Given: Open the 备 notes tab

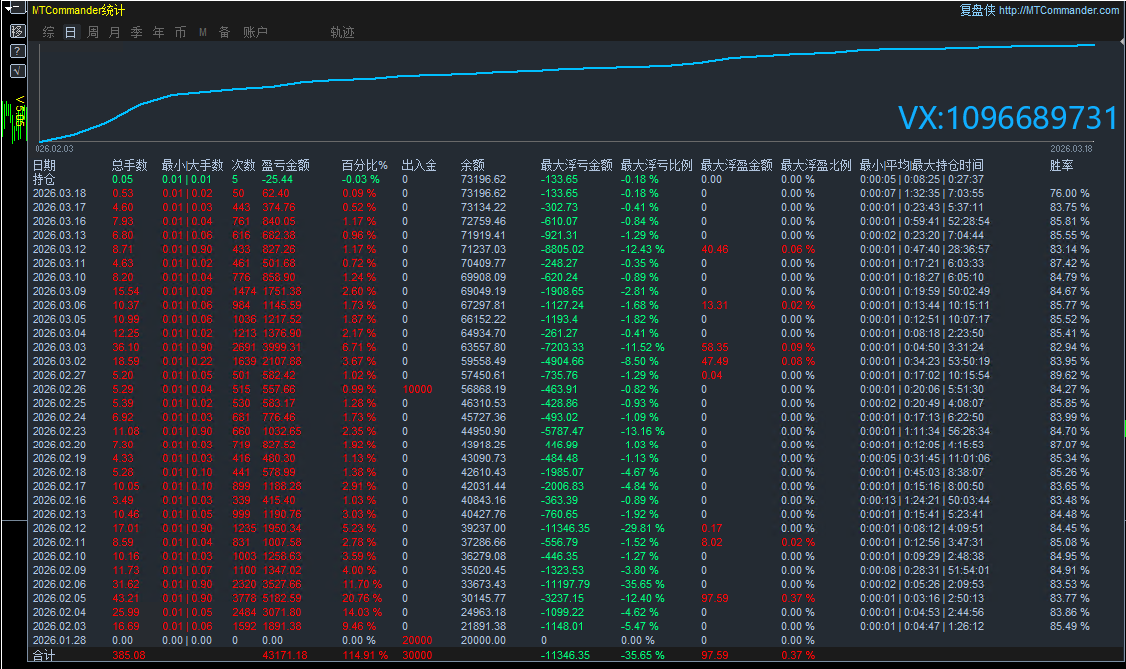Looking at the screenshot, I should [224, 32].
